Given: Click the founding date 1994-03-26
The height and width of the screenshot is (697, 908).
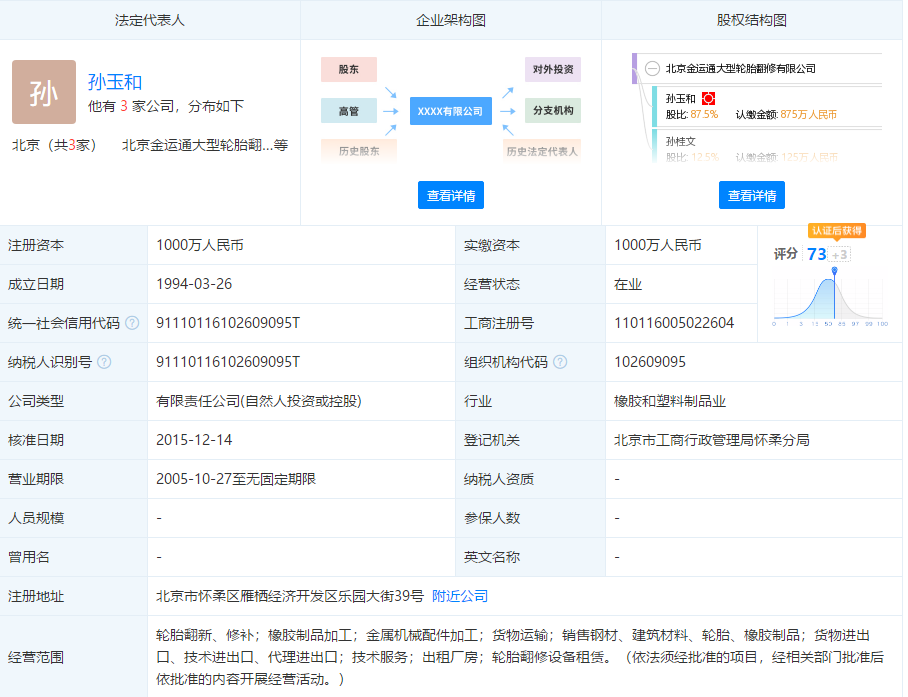Looking at the screenshot, I should tap(194, 284).
